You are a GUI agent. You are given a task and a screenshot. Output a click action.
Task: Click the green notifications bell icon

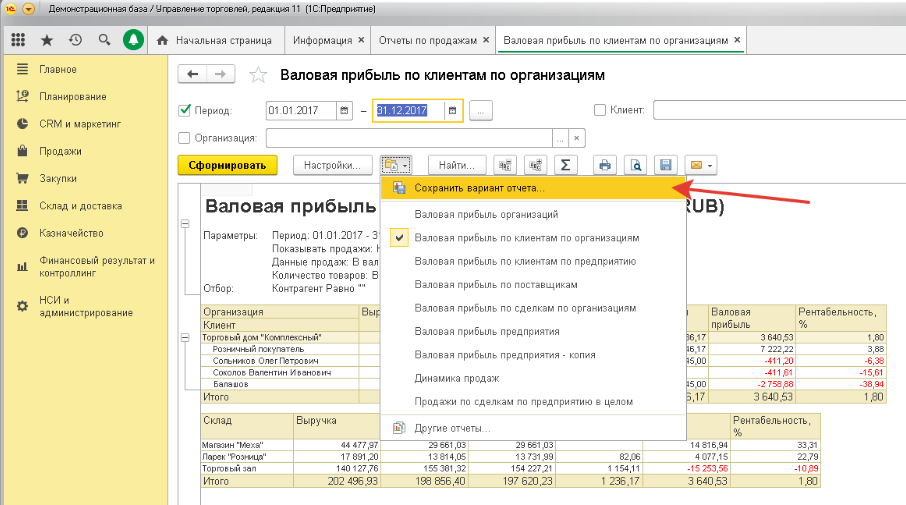(x=132, y=41)
